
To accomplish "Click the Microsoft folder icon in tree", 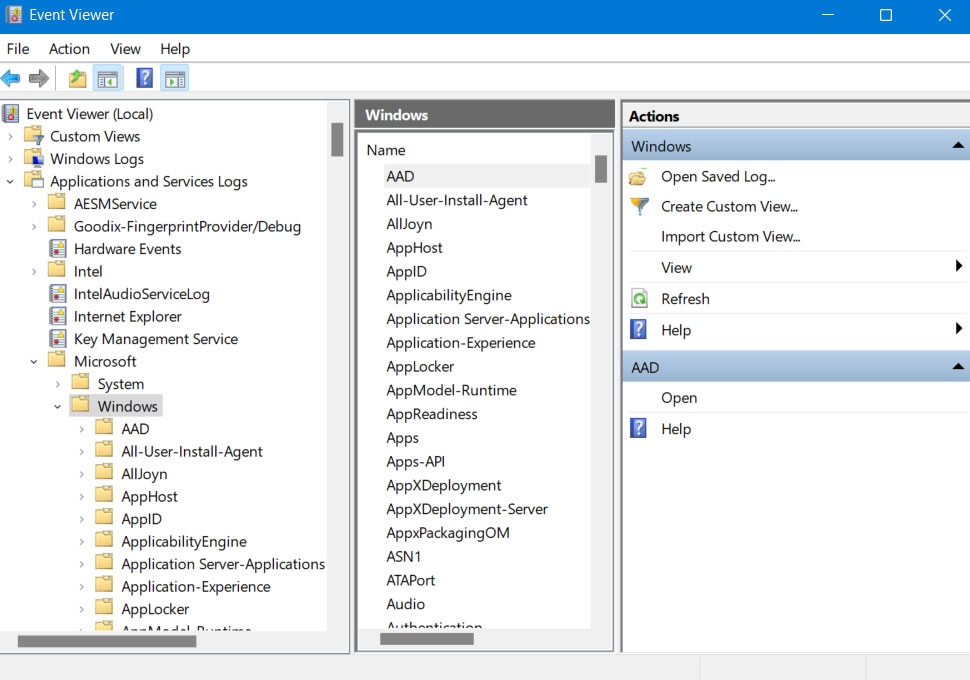I will point(57,360).
